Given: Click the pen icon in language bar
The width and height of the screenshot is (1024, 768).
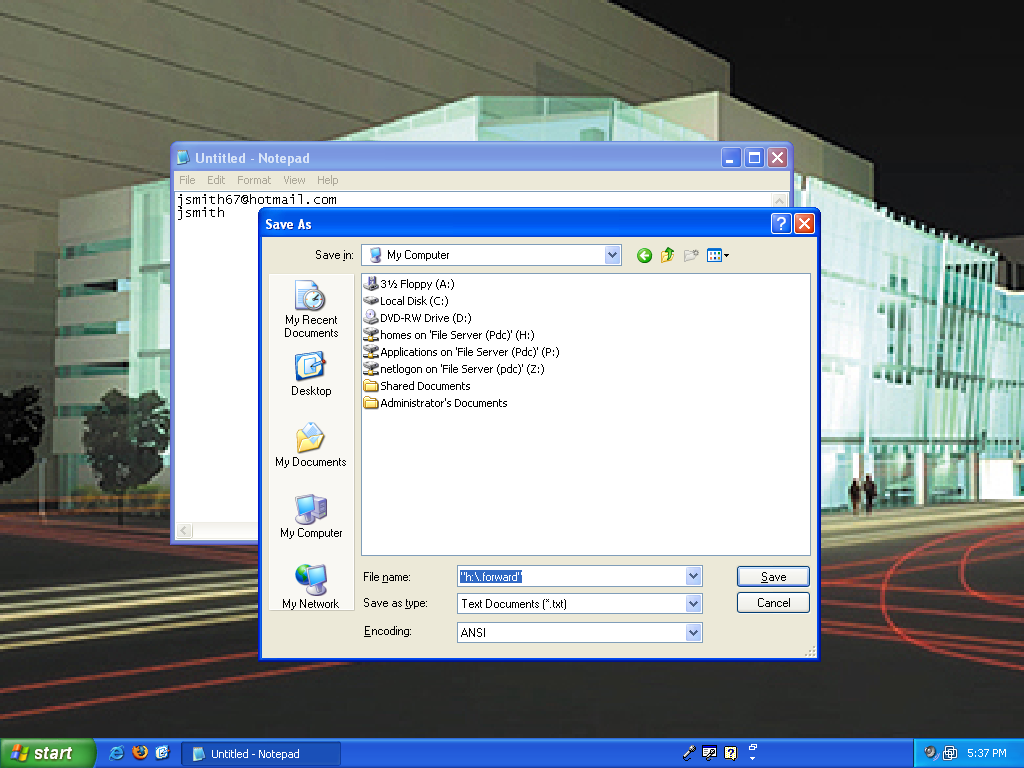Looking at the screenshot, I should pyautogui.click(x=689, y=753).
